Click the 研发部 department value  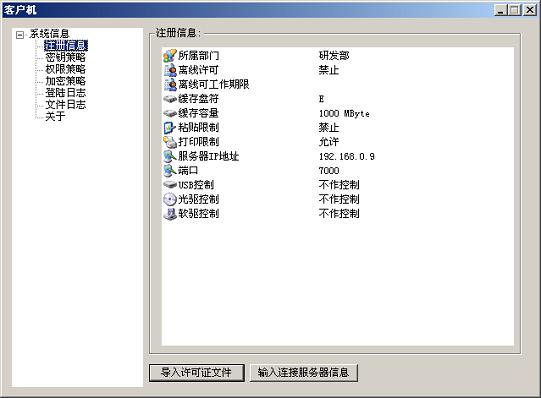pos(334,56)
